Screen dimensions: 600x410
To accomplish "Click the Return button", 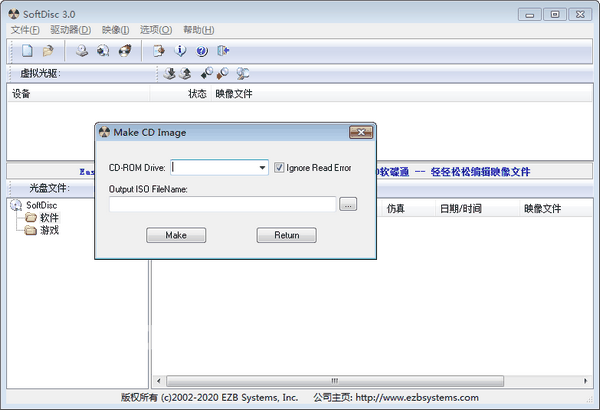I will (287, 235).
